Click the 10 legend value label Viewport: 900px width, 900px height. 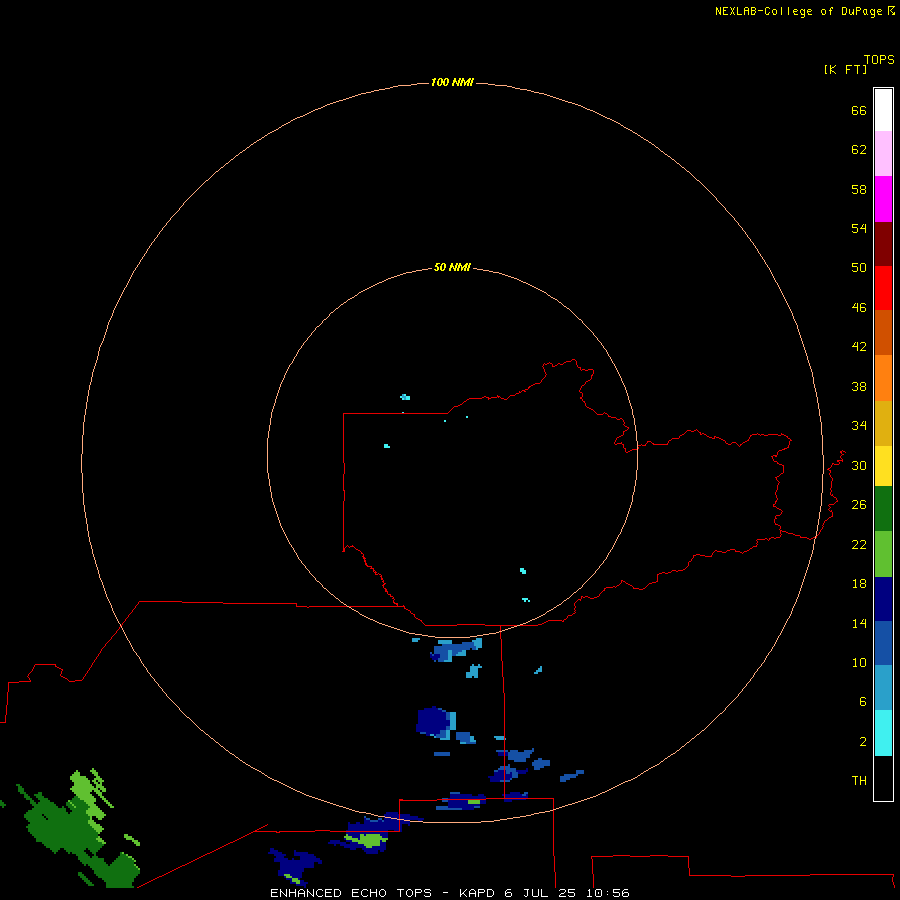click(x=859, y=663)
